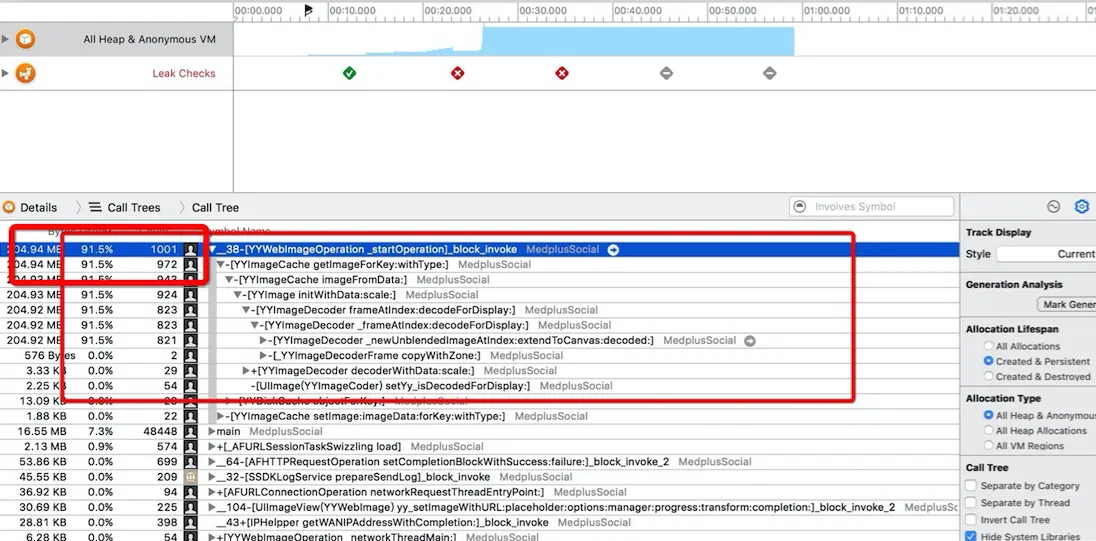Click person icon in networkThreadMain row
The image size is (1096, 541).
point(190,537)
